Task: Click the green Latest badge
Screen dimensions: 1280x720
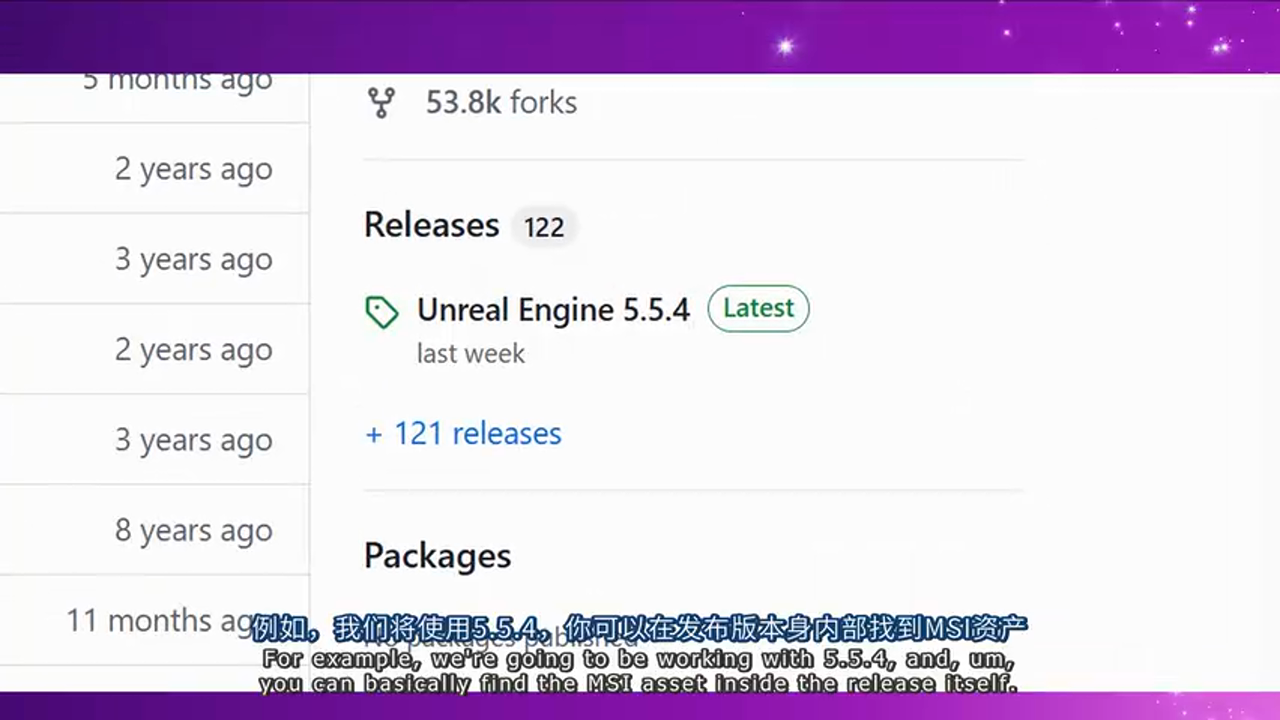Action: [x=758, y=309]
